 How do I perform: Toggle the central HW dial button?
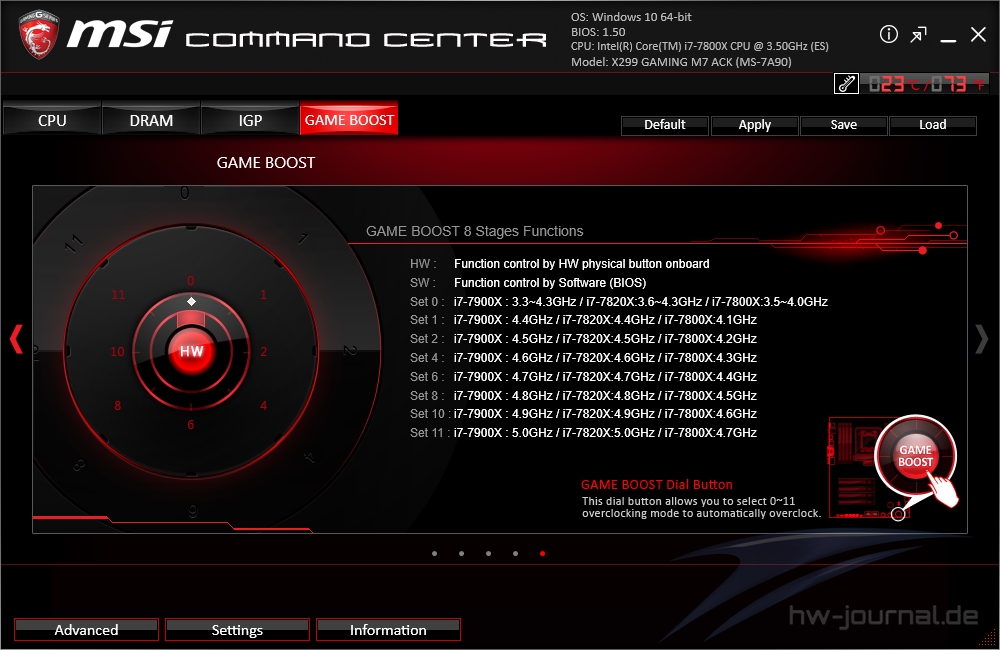191,351
